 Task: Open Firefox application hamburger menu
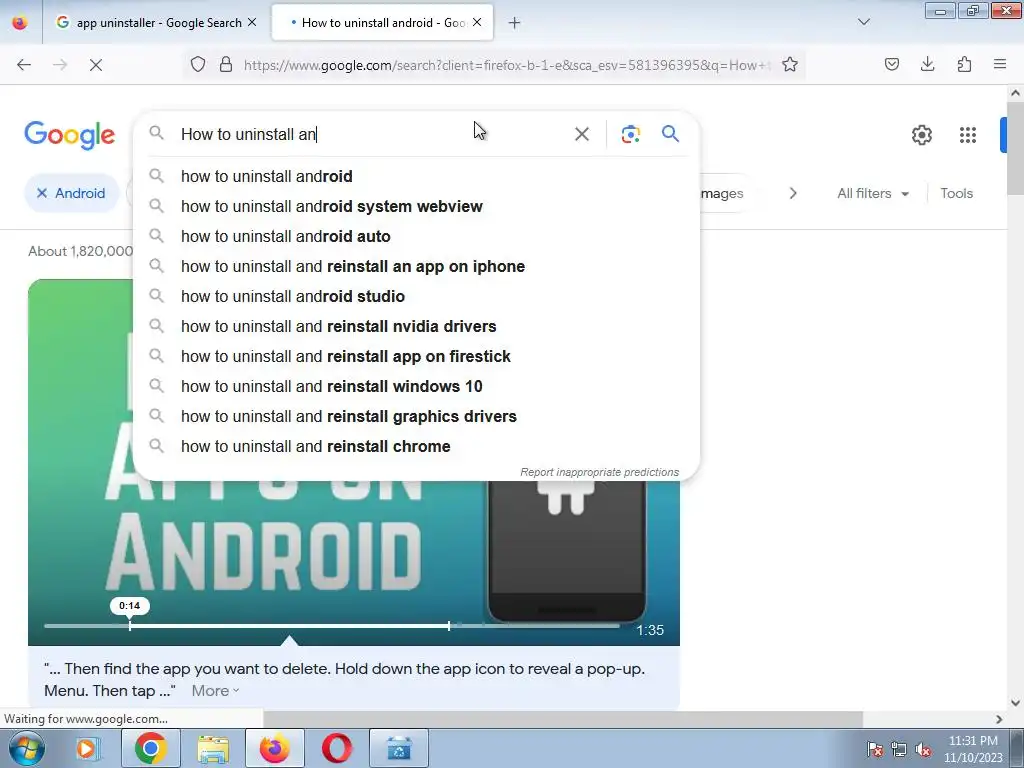click(1000, 65)
